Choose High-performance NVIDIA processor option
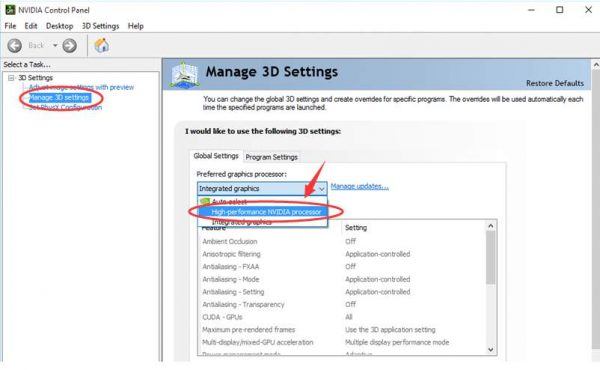Screen dimensions: 600x370 tap(262, 212)
